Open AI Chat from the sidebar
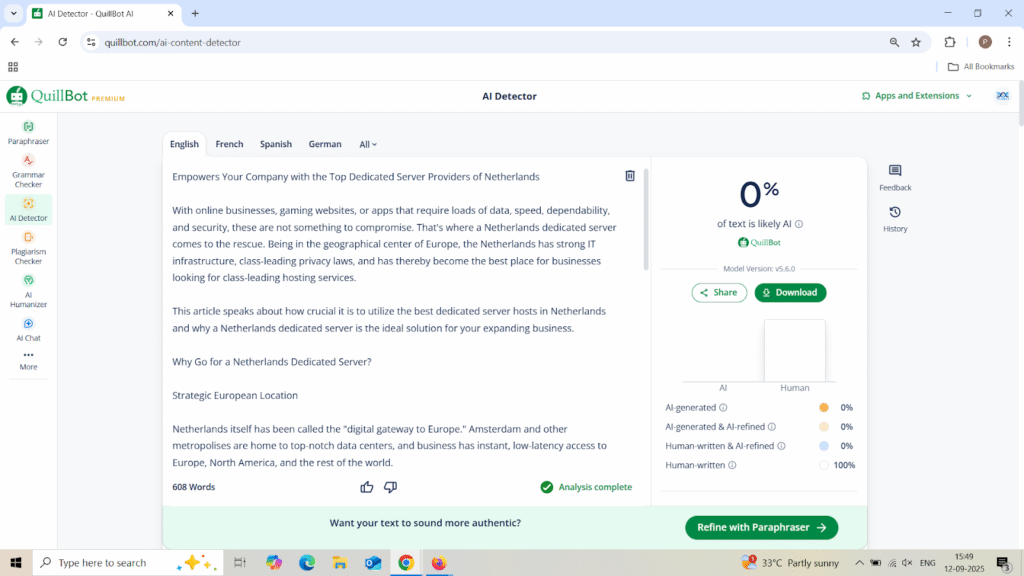Image resolution: width=1024 pixels, height=576 pixels. 28,329
